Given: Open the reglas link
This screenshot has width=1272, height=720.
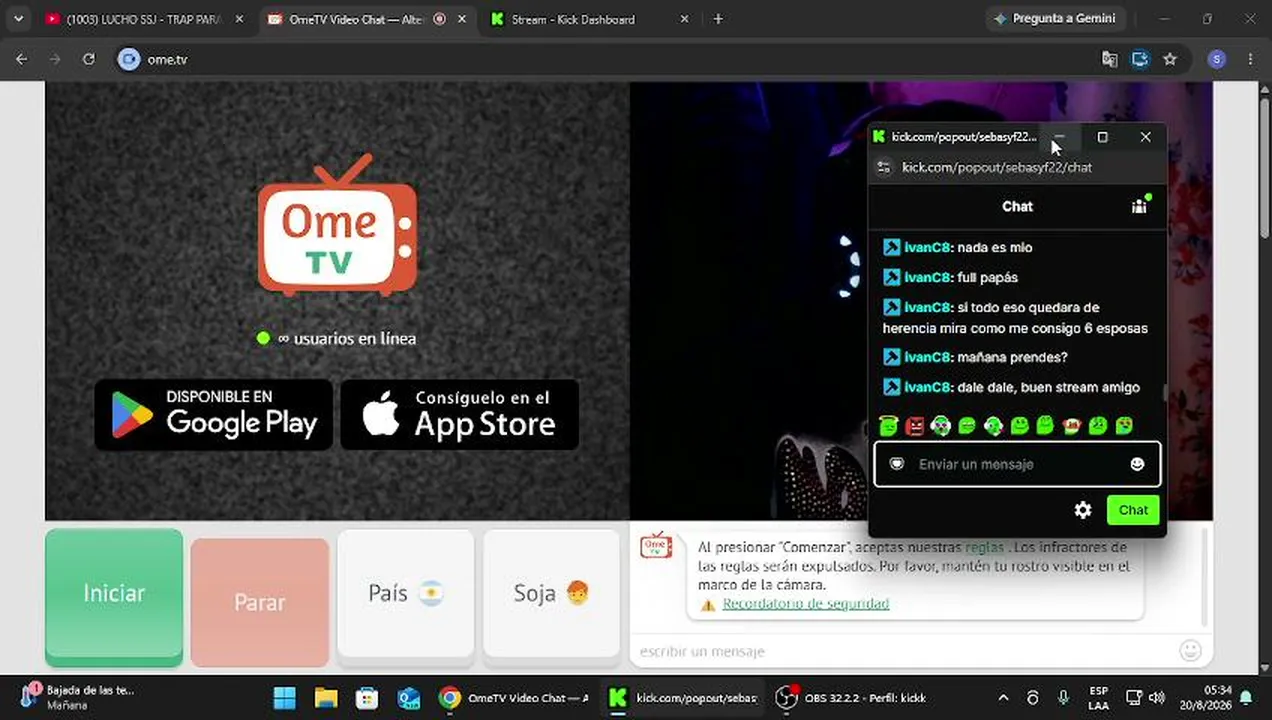Looking at the screenshot, I should 984,548.
